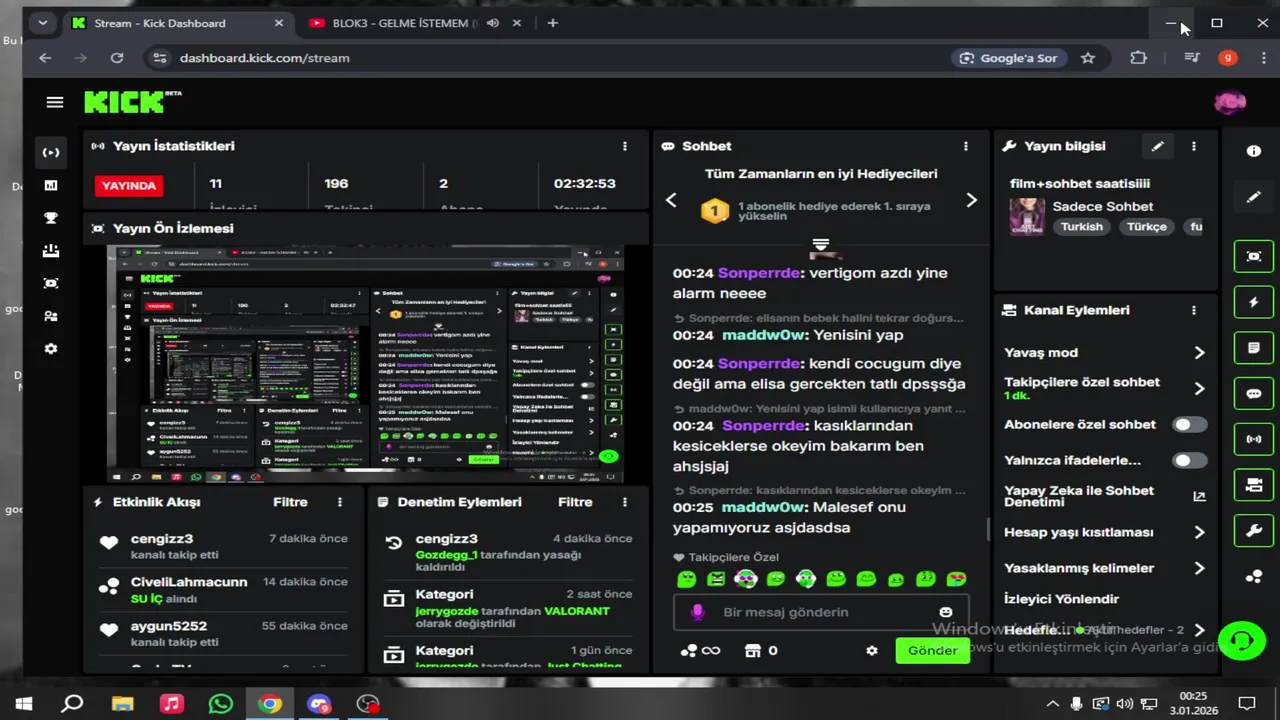Switch to Stream - Kick Dashboard tab

[177, 23]
